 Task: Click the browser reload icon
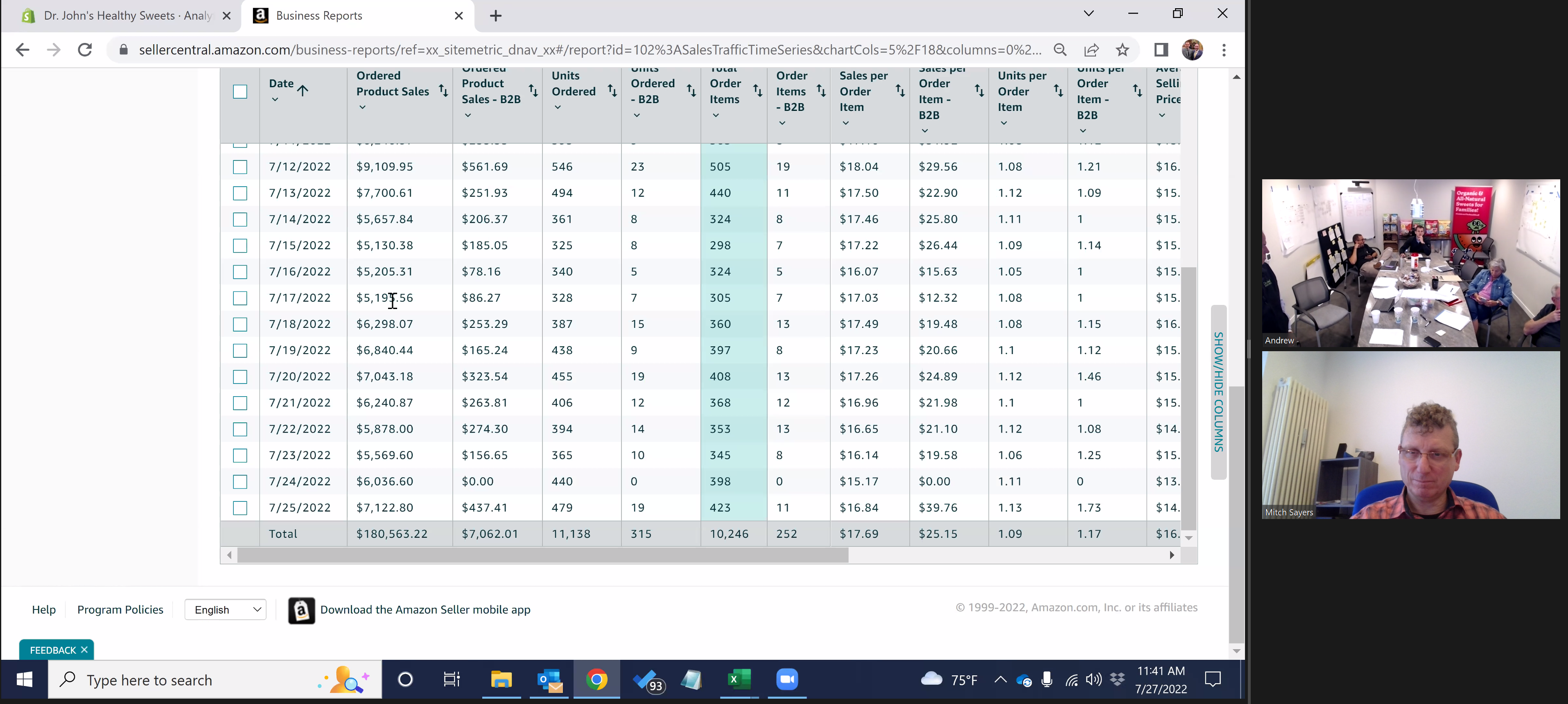[85, 50]
